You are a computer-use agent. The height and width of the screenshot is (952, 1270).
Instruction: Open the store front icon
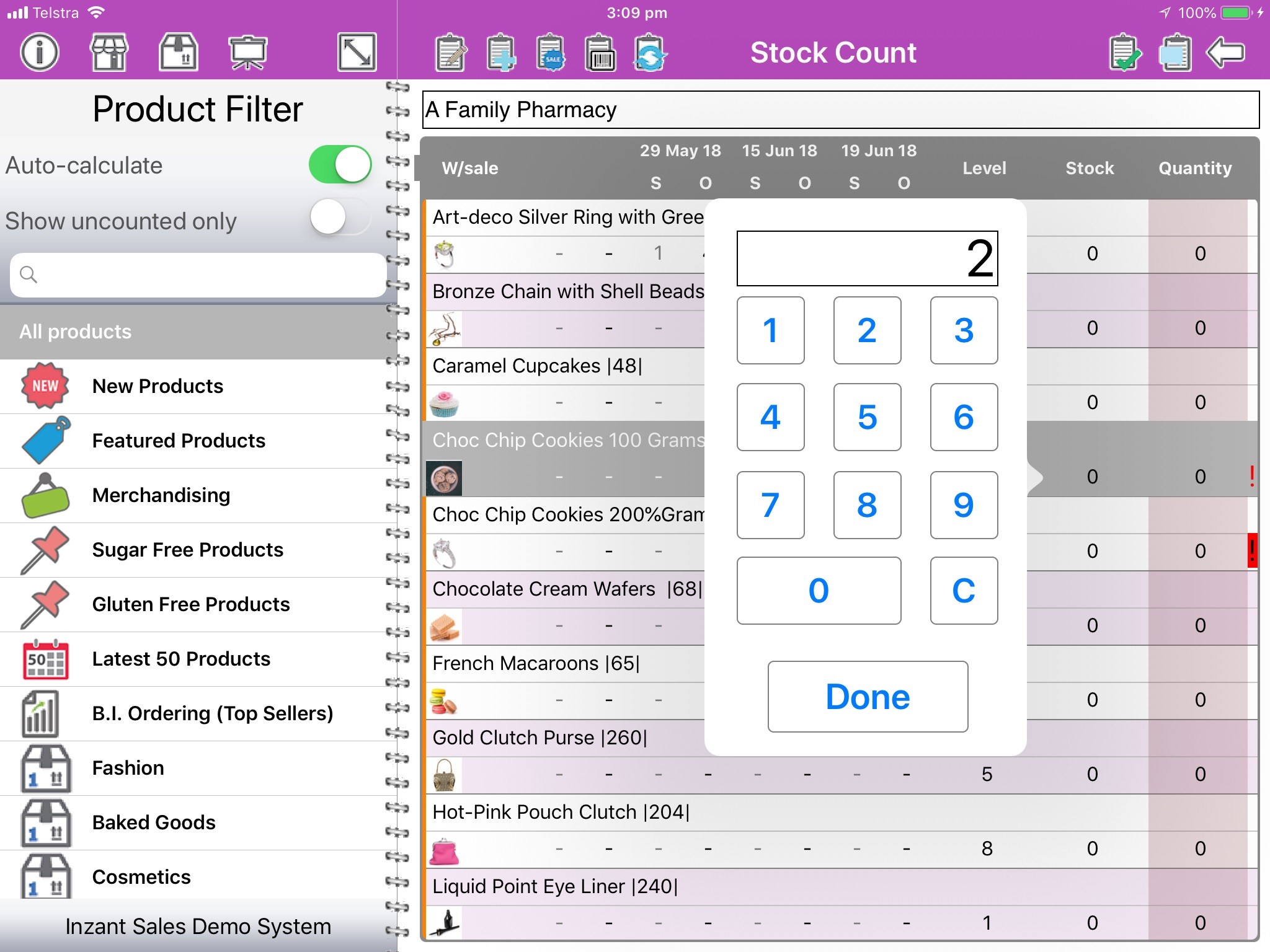pyautogui.click(x=109, y=52)
